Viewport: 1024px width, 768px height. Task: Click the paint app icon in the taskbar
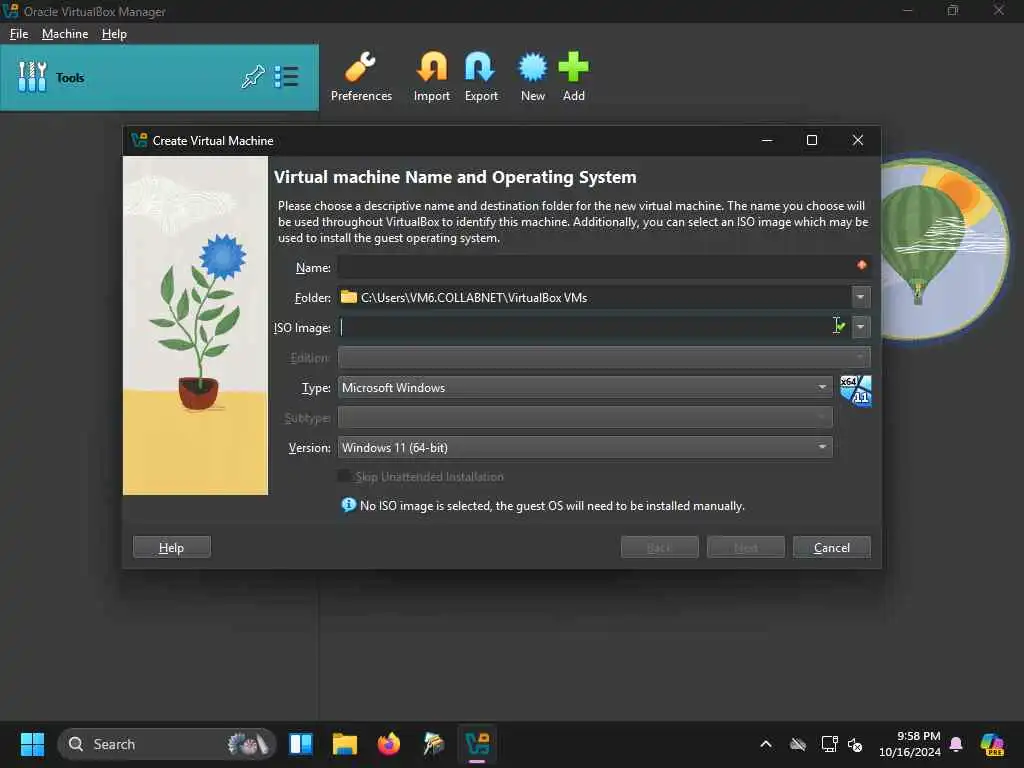(x=432, y=744)
